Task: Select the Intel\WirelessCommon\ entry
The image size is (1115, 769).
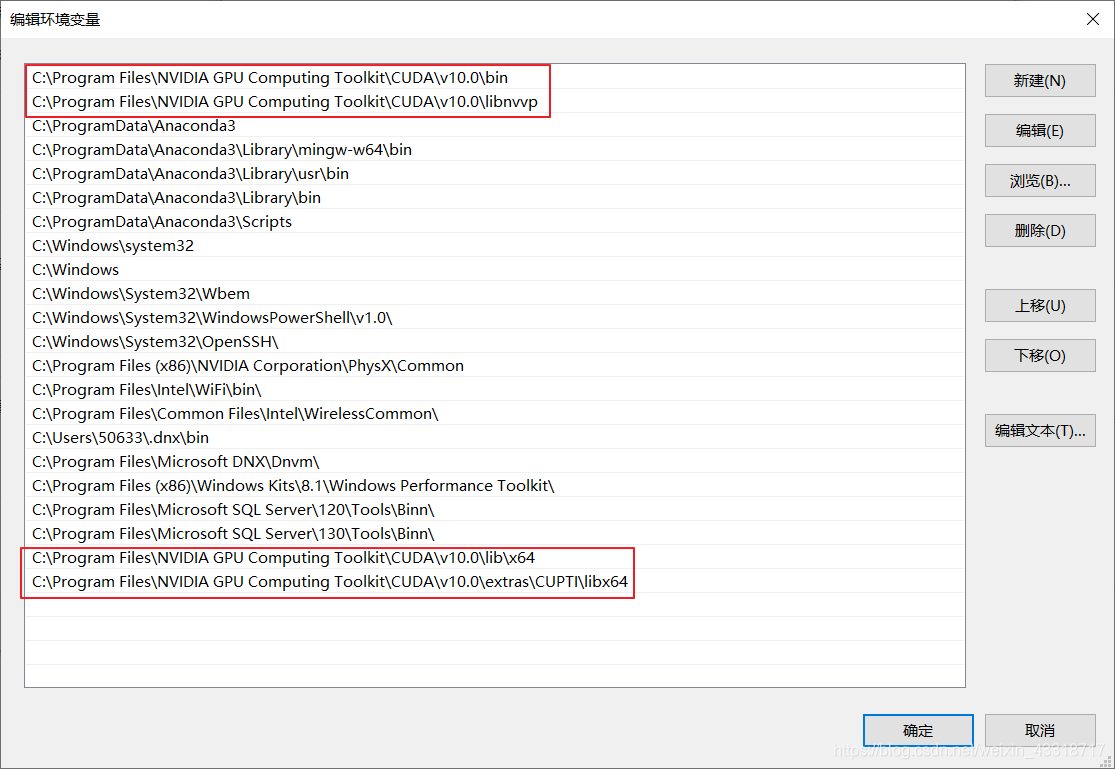Action: click(x=495, y=414)
